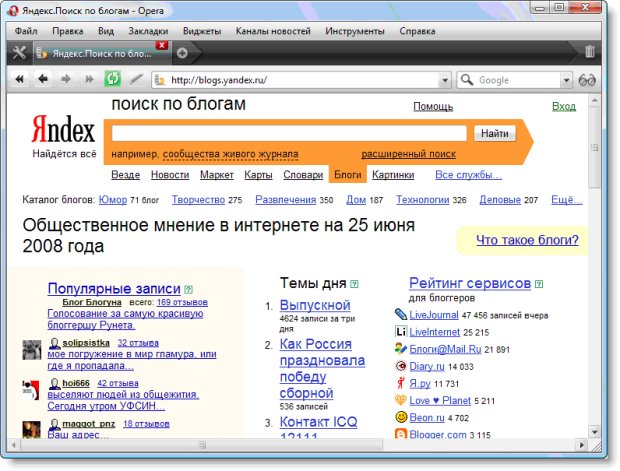The width and height of the screenshot is (620, 471).
Task: Open the closed tabs trash icon
Action: click(x=590, y=52)
